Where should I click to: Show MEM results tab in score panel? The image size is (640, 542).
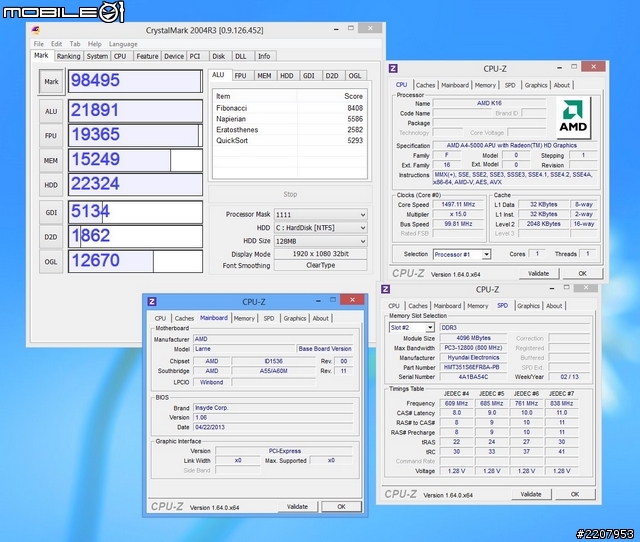264,76
